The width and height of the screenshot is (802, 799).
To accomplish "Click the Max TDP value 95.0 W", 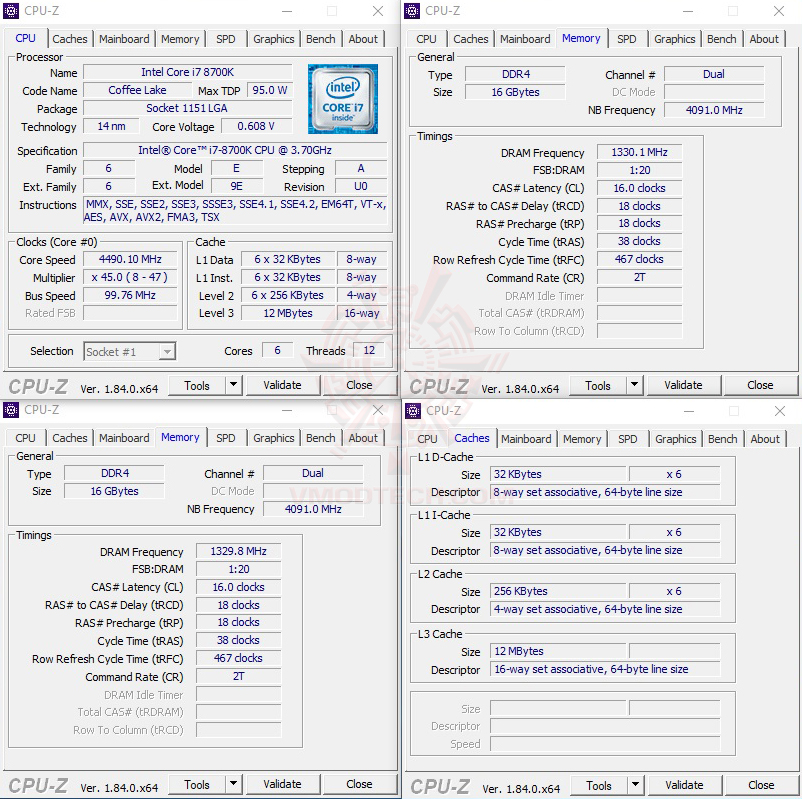I will coord(270,90).
